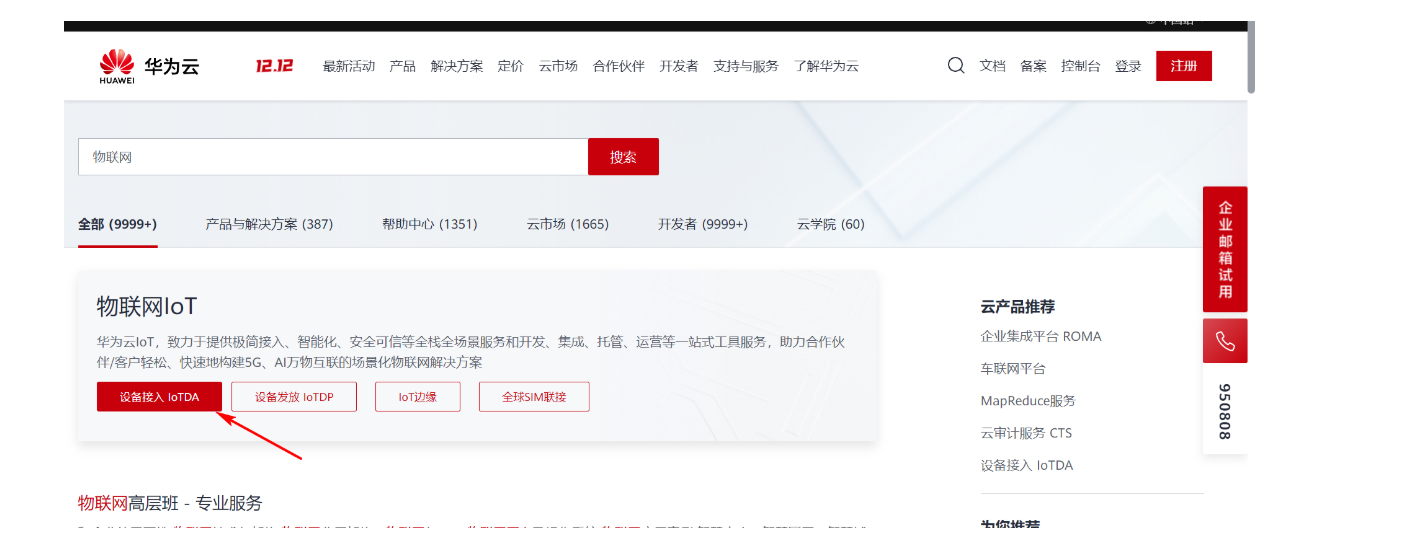Click the red 注册 button
The height and width of the screenshot is (547, 1403).
point(1184,66)
